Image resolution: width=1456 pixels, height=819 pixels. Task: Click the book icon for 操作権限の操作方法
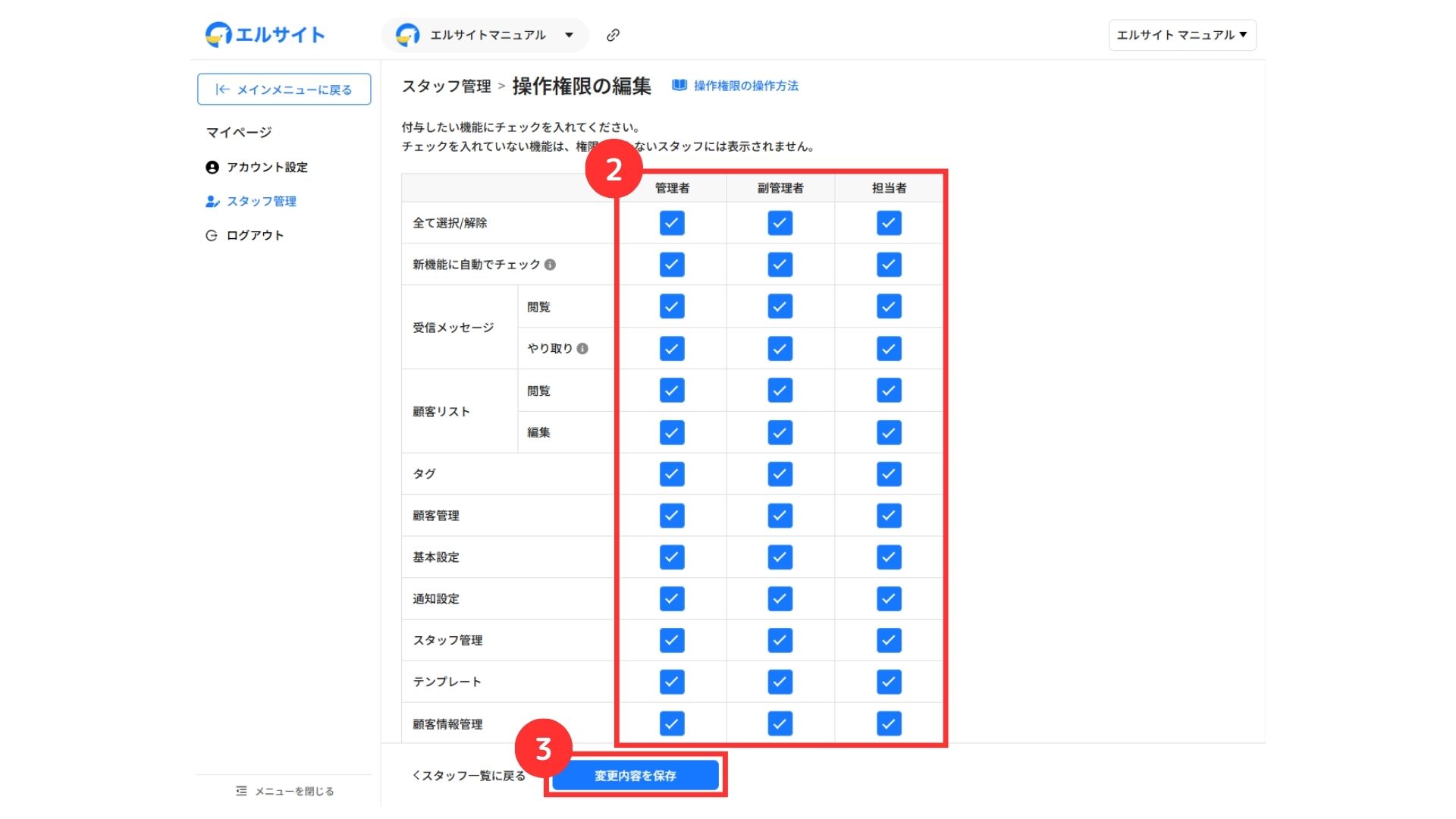tap(679, 86)
